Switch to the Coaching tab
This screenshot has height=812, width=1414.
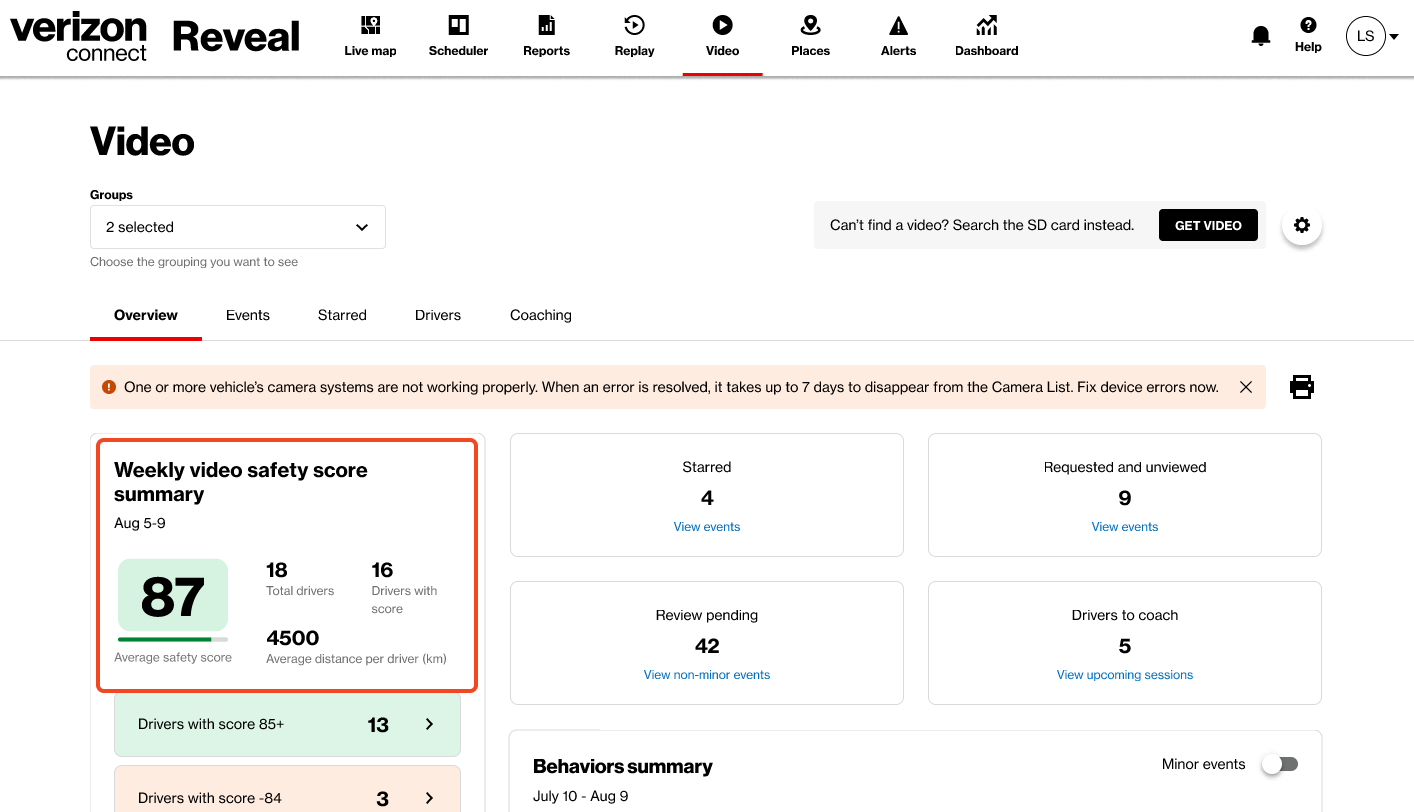(541, 315)
